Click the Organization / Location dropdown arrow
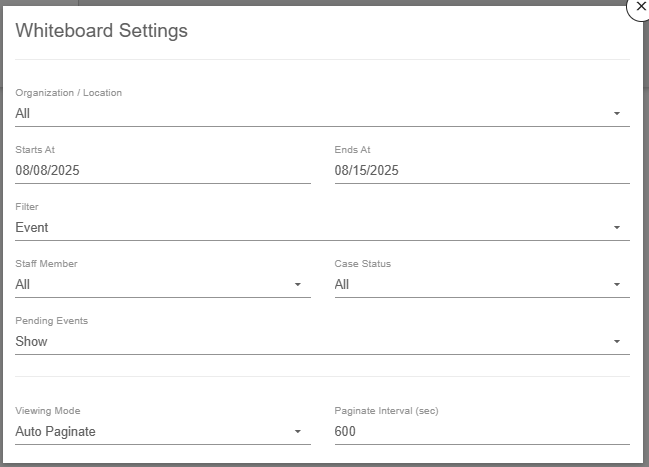Screen dimensions: 649x467 (x=617, y=114)
